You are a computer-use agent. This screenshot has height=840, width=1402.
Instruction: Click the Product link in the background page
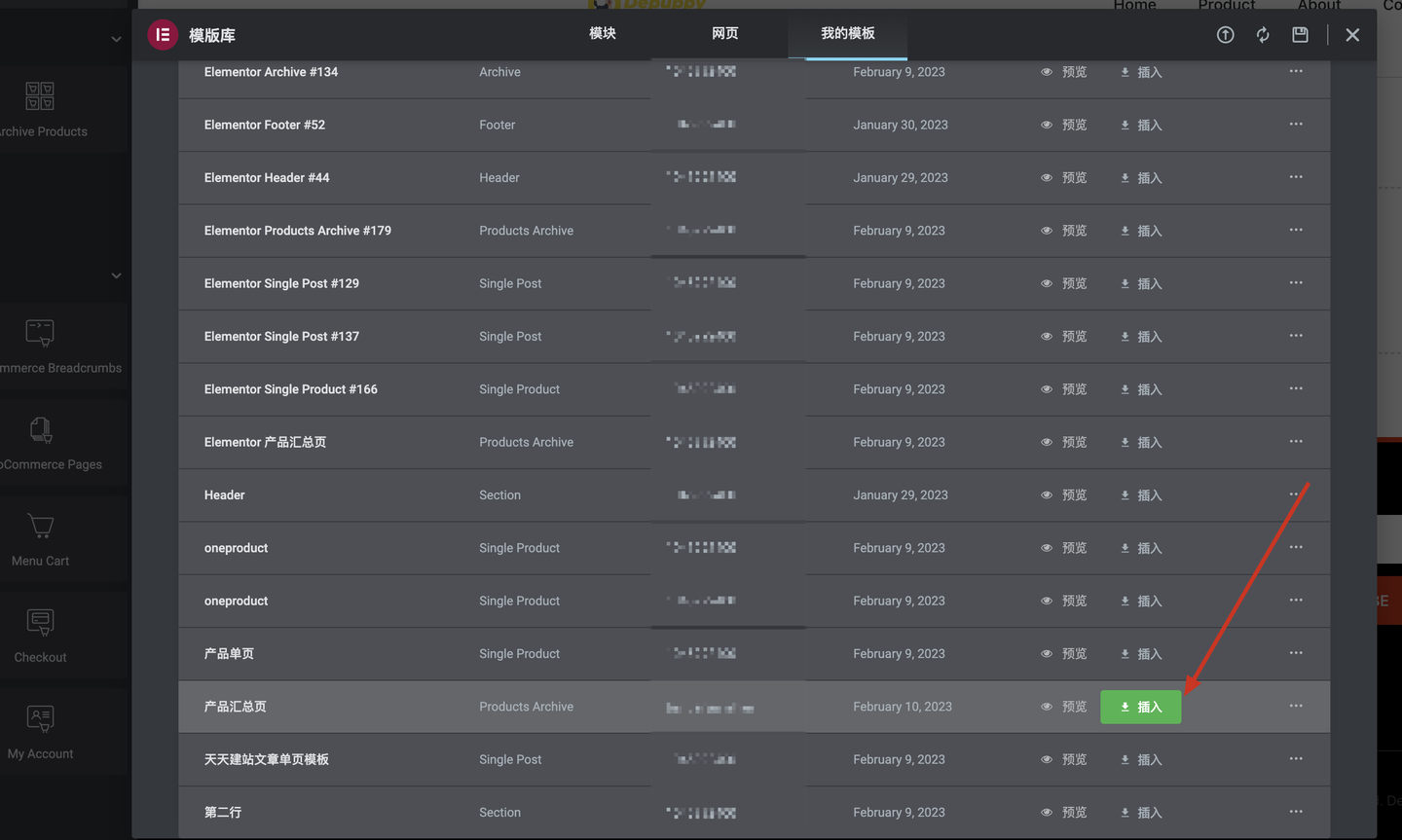[x=1226, y=5]
